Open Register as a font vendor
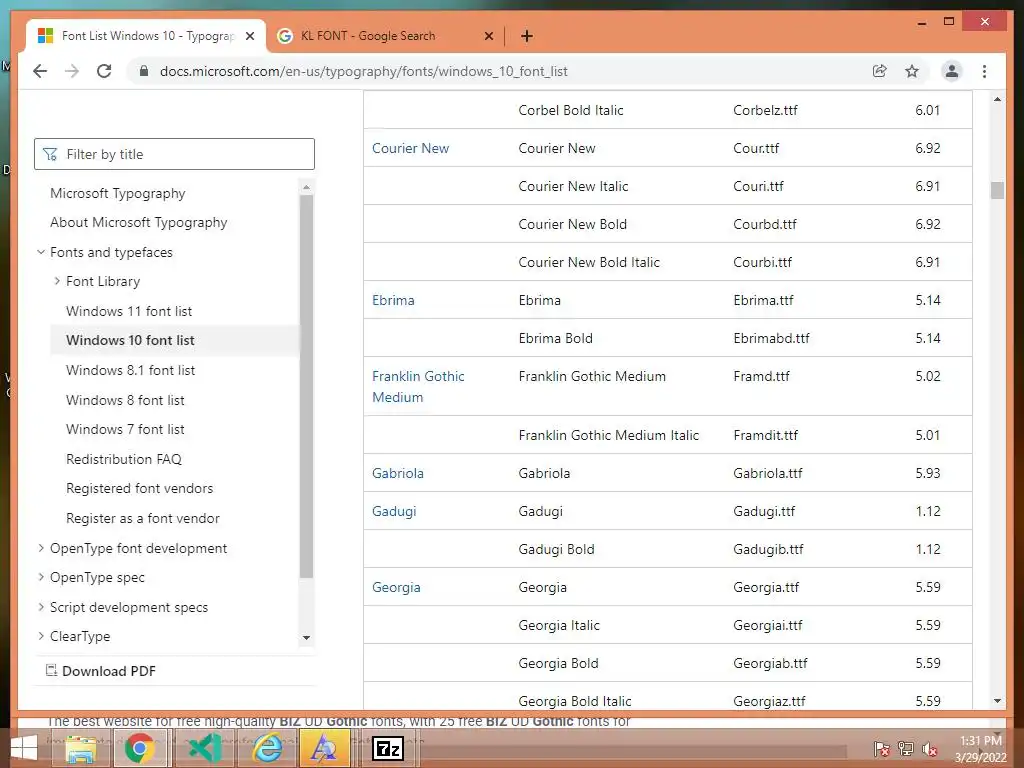Image resolution: width=1024 pixels, height=768 pixels. point(142,519)
